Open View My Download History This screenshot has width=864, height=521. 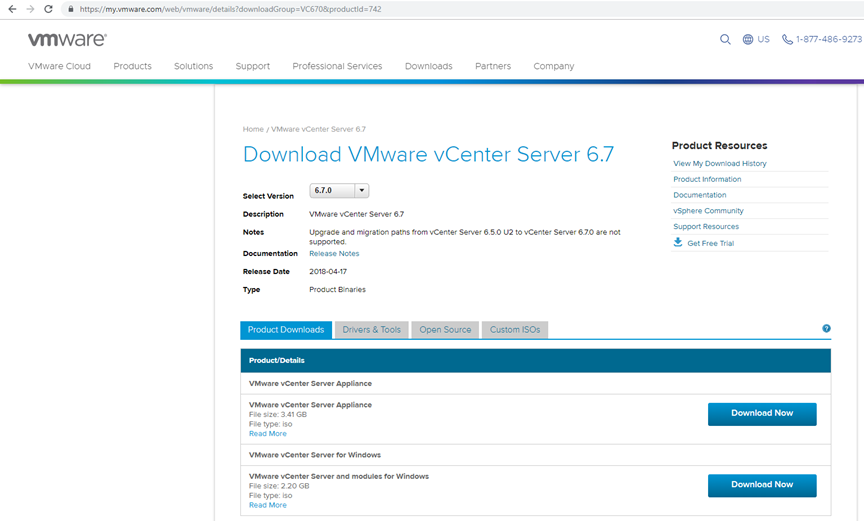[720, 164]
